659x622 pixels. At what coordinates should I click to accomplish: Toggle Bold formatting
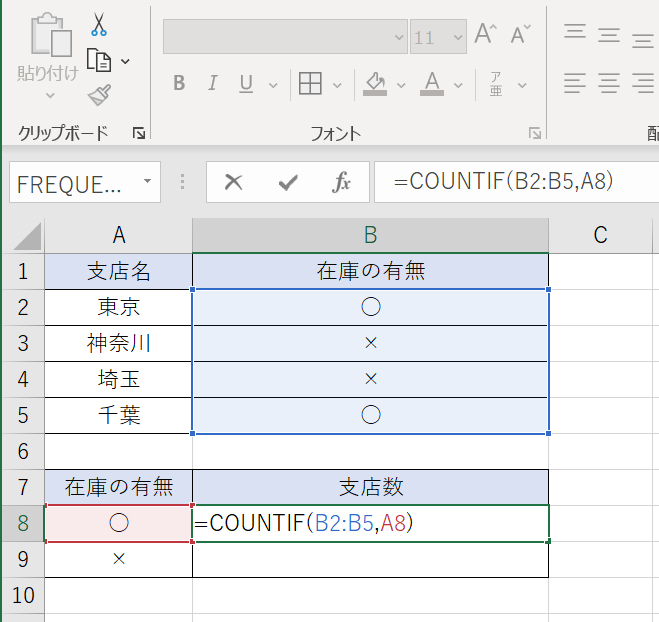coord(179,83)
